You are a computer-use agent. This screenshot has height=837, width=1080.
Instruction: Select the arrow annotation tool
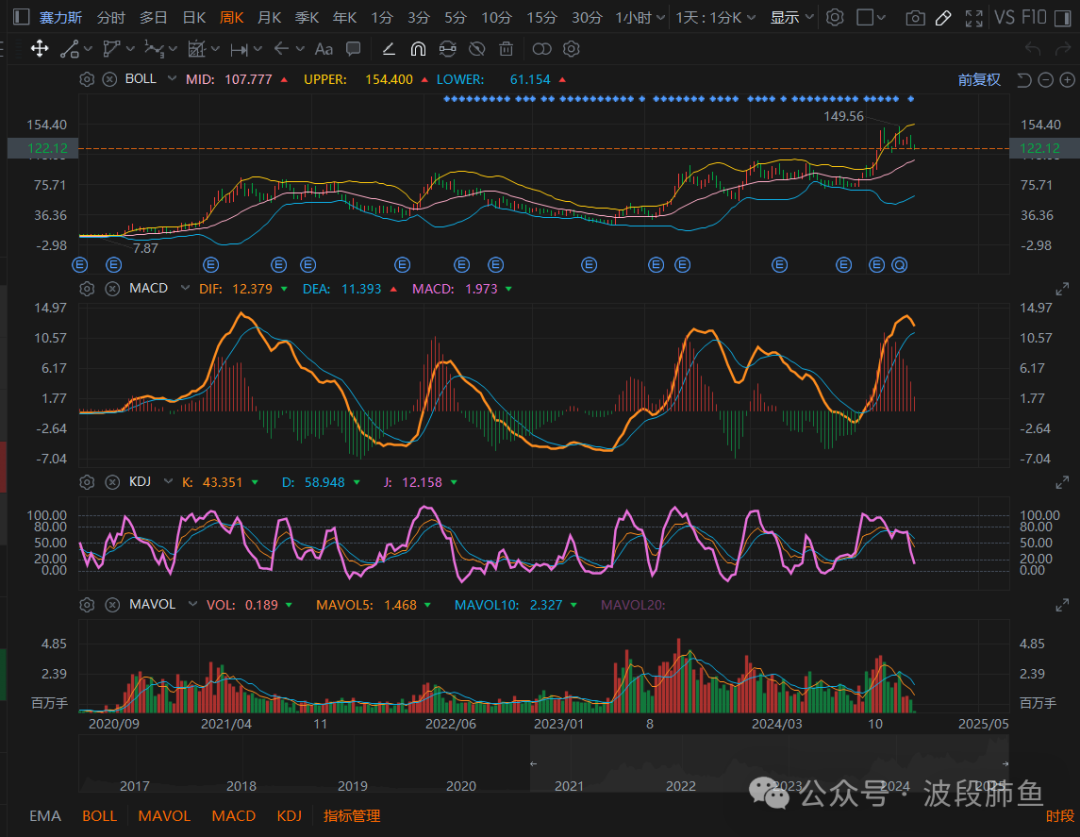pos(281,49)
